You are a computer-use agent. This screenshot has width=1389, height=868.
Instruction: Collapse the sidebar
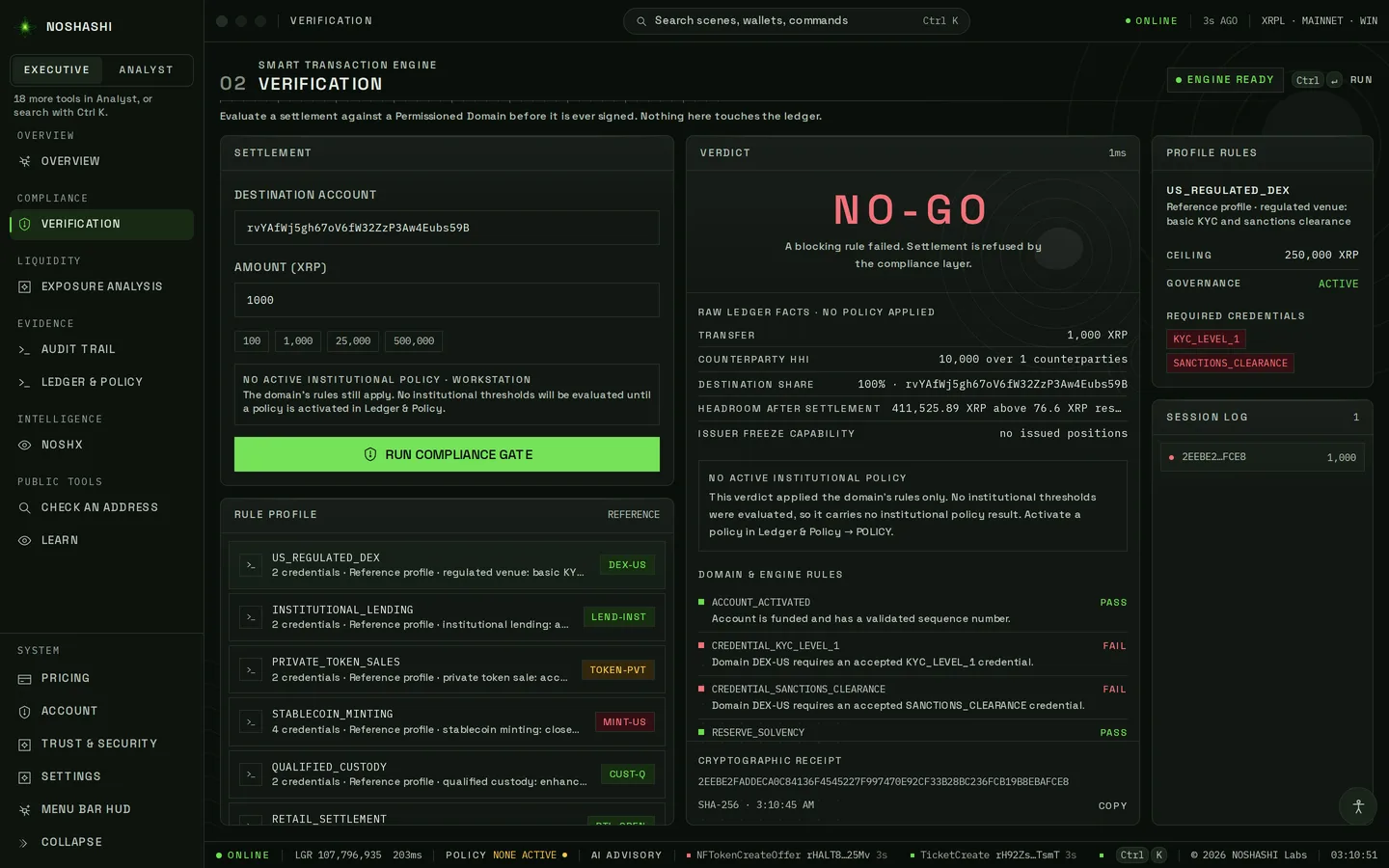101,842
